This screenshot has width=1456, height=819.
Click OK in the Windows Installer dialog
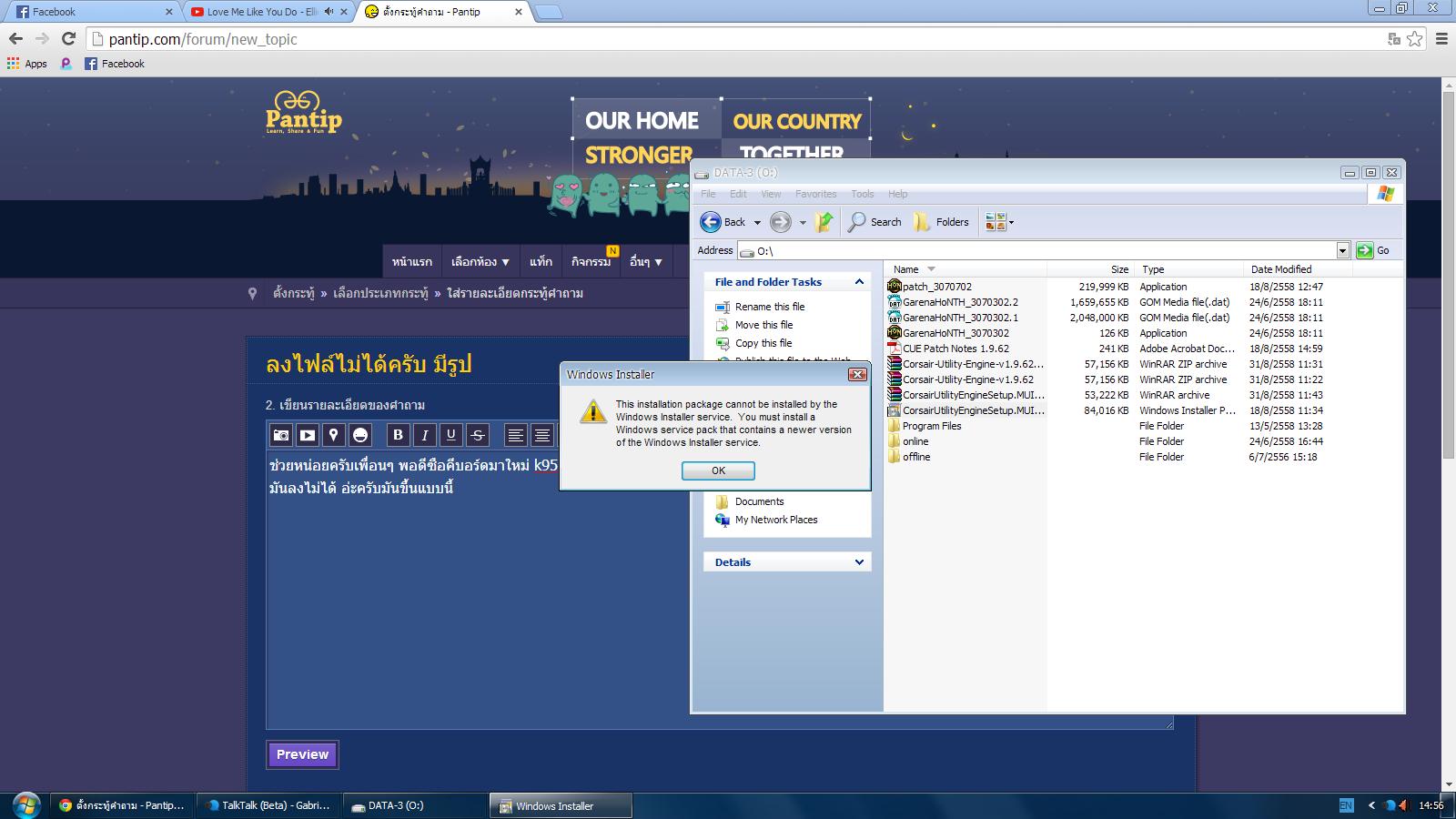point(718,470)
